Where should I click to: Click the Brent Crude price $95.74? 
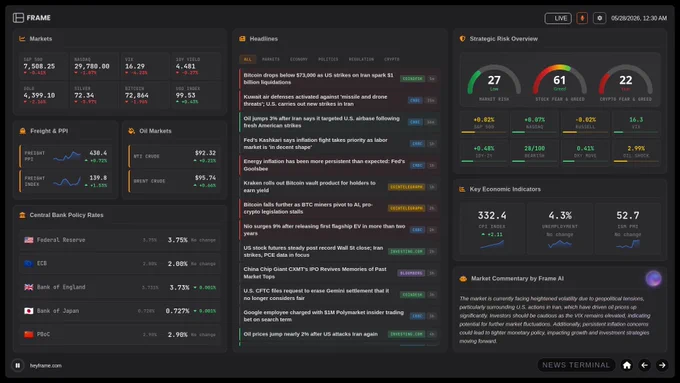click(x=205, y=178)
